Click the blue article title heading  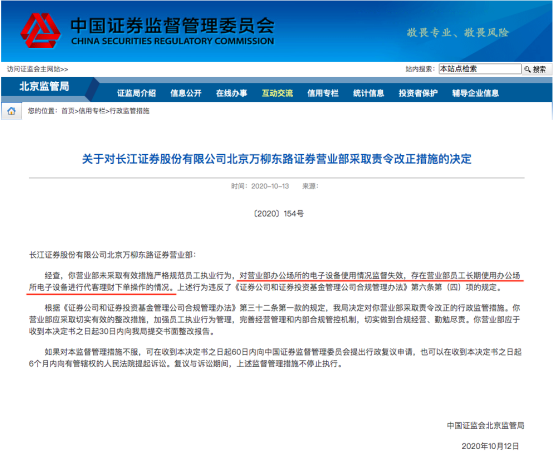coord(277,159)
